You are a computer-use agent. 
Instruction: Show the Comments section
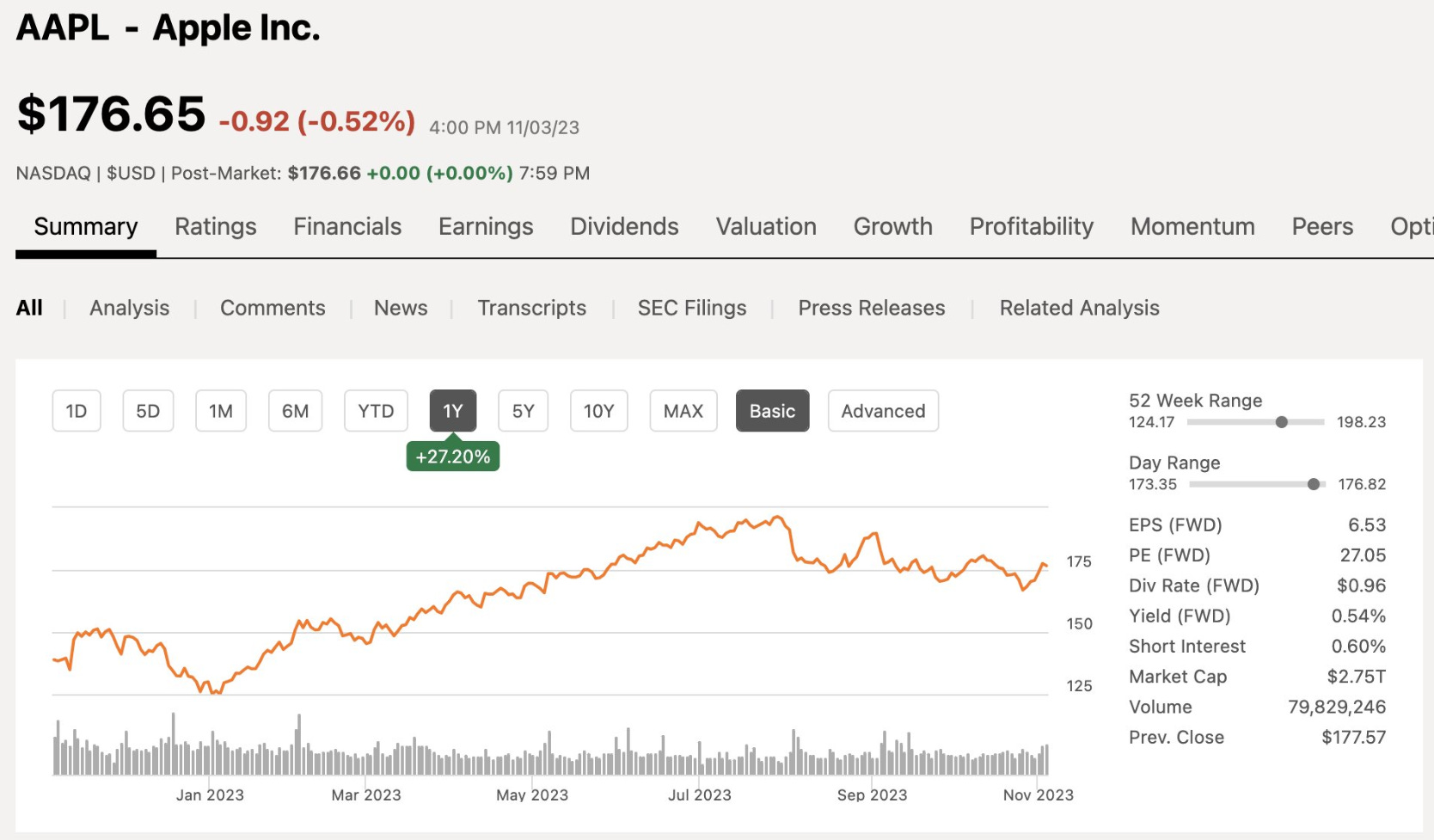click(x=273, y=308)
